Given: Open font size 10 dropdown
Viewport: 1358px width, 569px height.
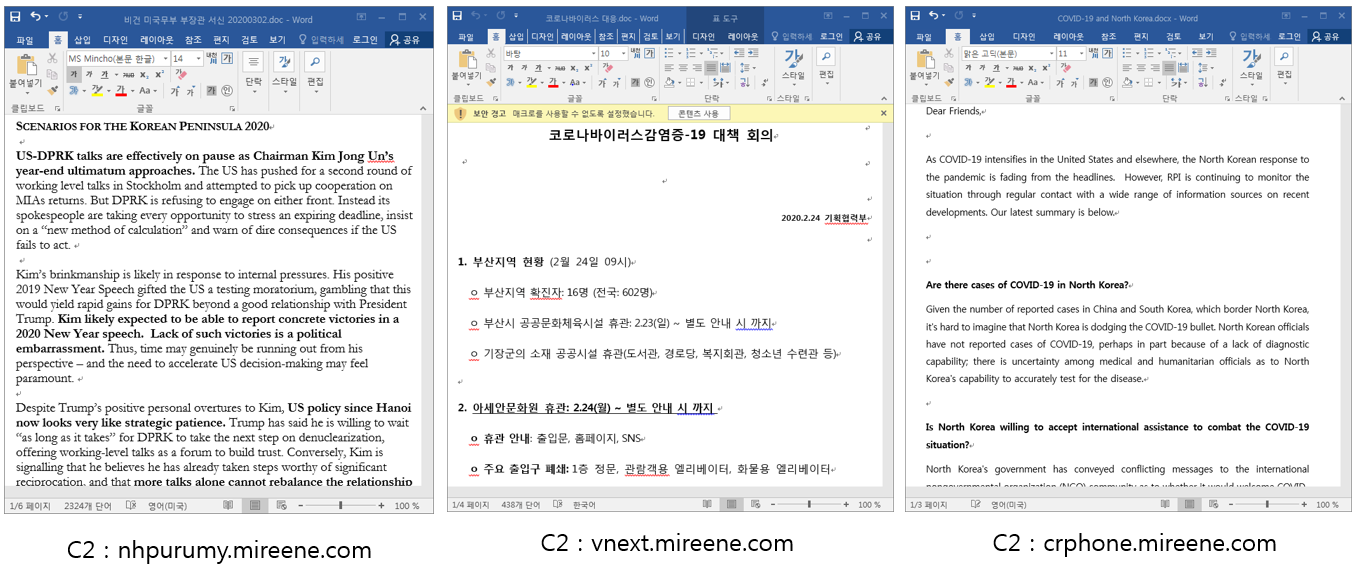Looking at the screenshot, I should (623, 53).
